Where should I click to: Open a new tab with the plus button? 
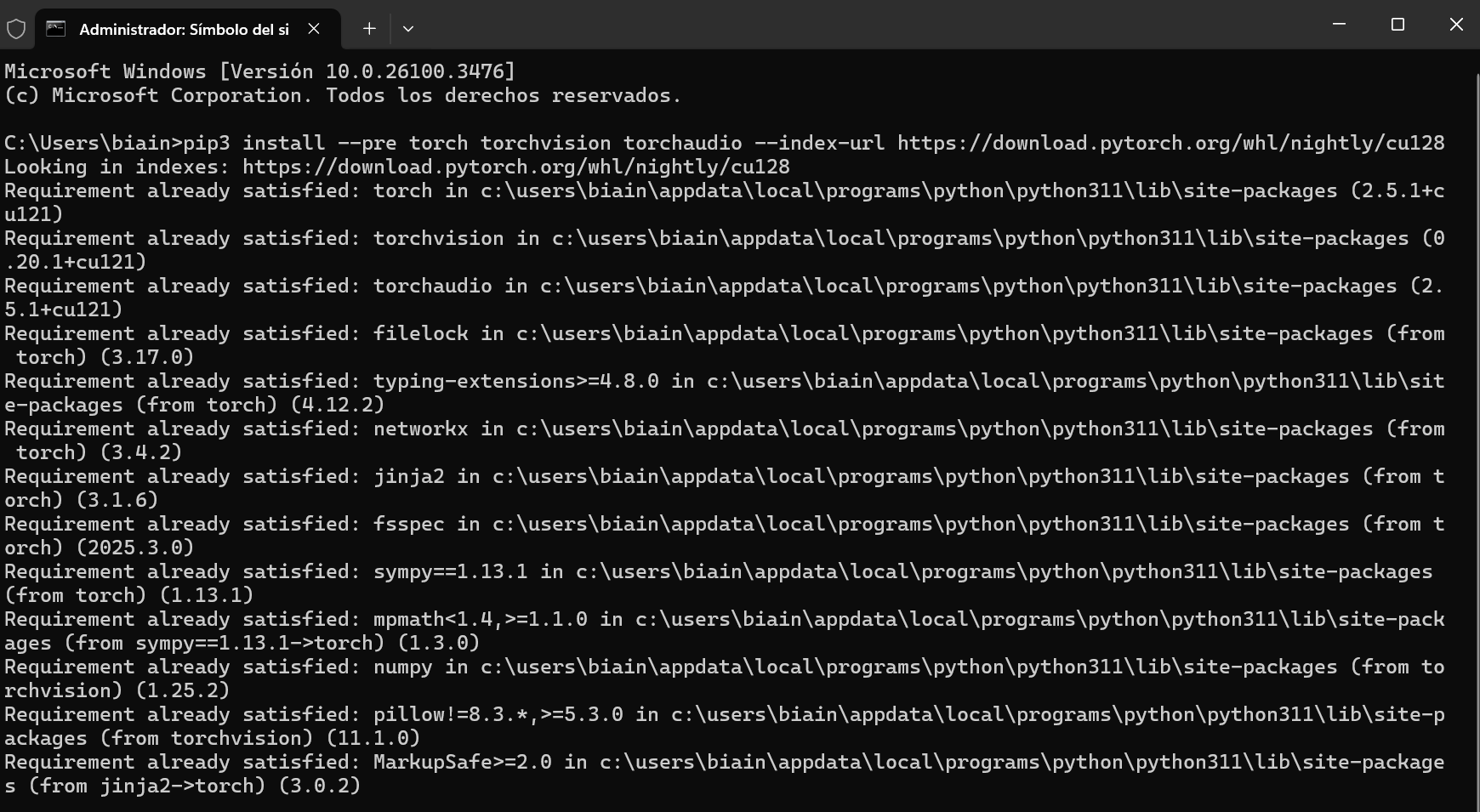[x=369, y=29]
